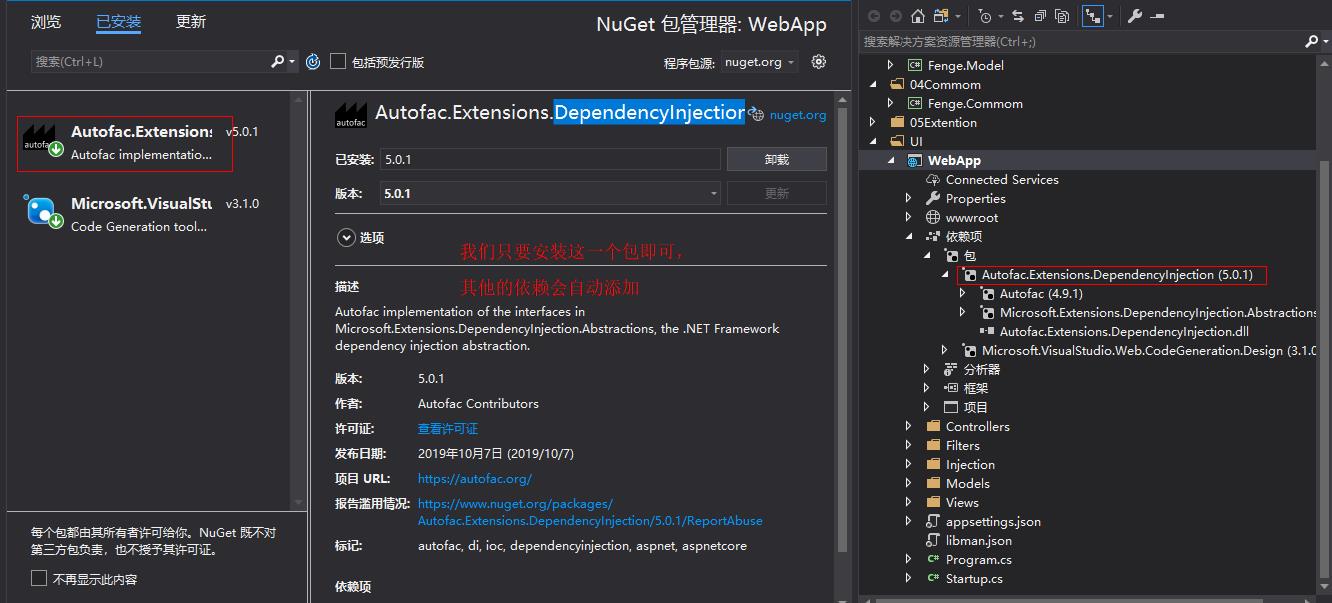This screenshot has height=603, width=1332.
Task: Enable the include prerelease checkbox
Action: [x=338, y=62]
